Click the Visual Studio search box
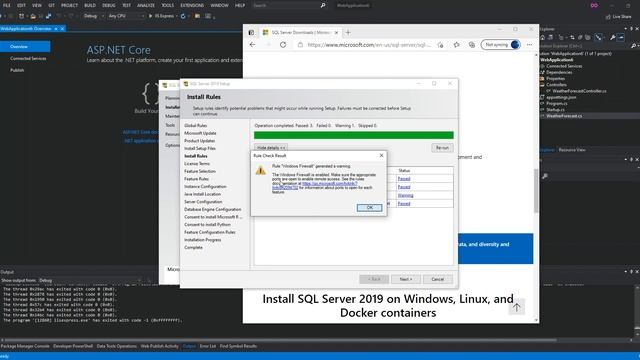 coord(289,5)
